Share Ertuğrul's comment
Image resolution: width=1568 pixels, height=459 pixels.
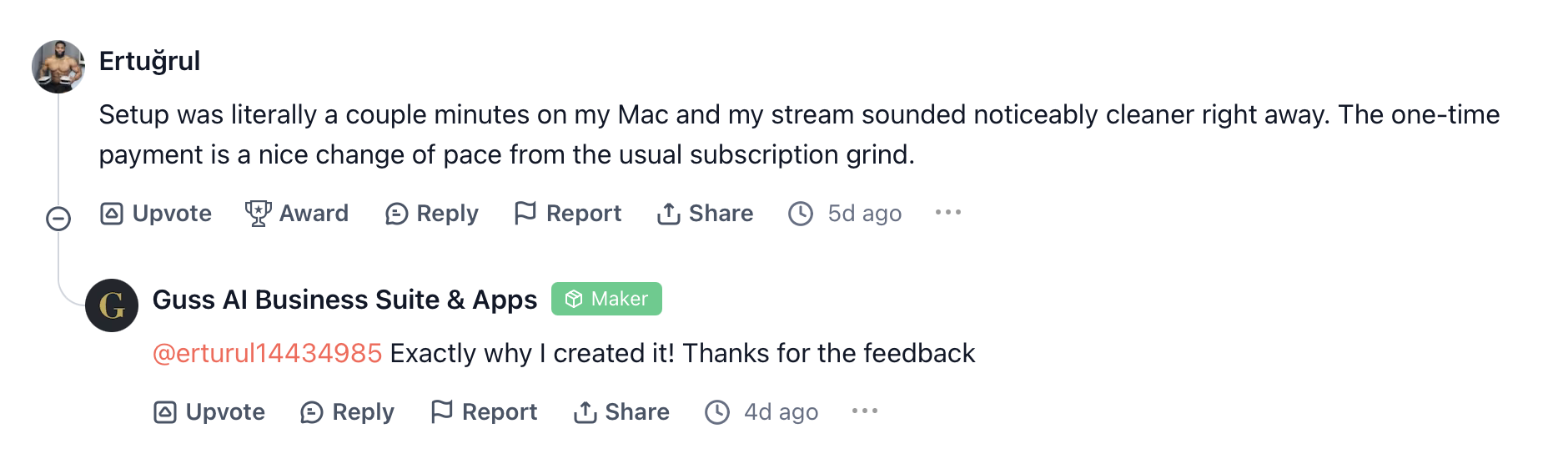pos(705,214)
